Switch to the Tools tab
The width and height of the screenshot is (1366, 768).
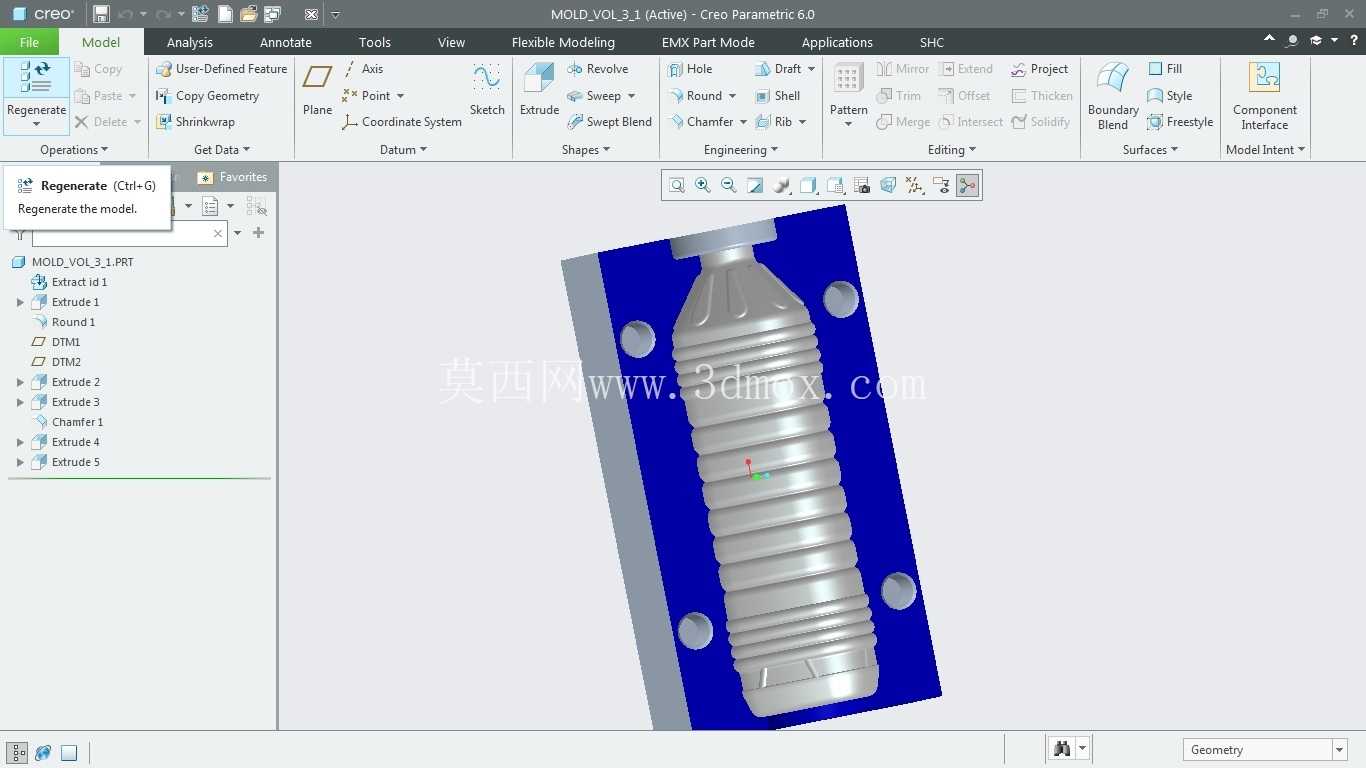[375, 42]
